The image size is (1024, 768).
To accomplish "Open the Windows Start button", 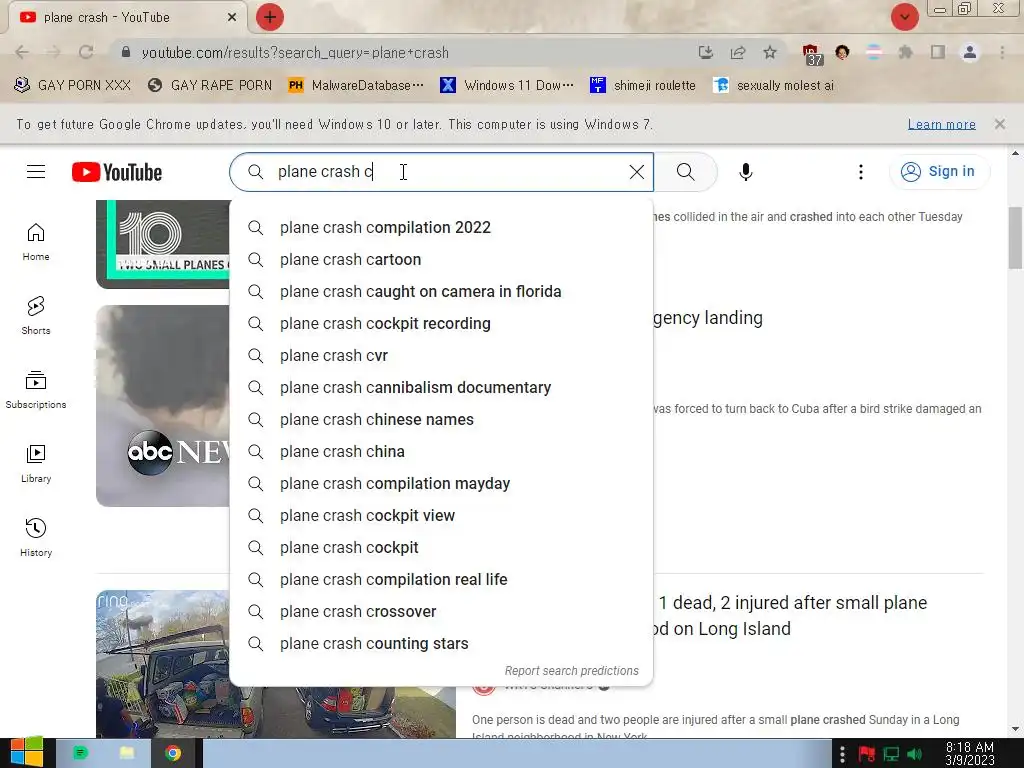I will tap(27, 753).
